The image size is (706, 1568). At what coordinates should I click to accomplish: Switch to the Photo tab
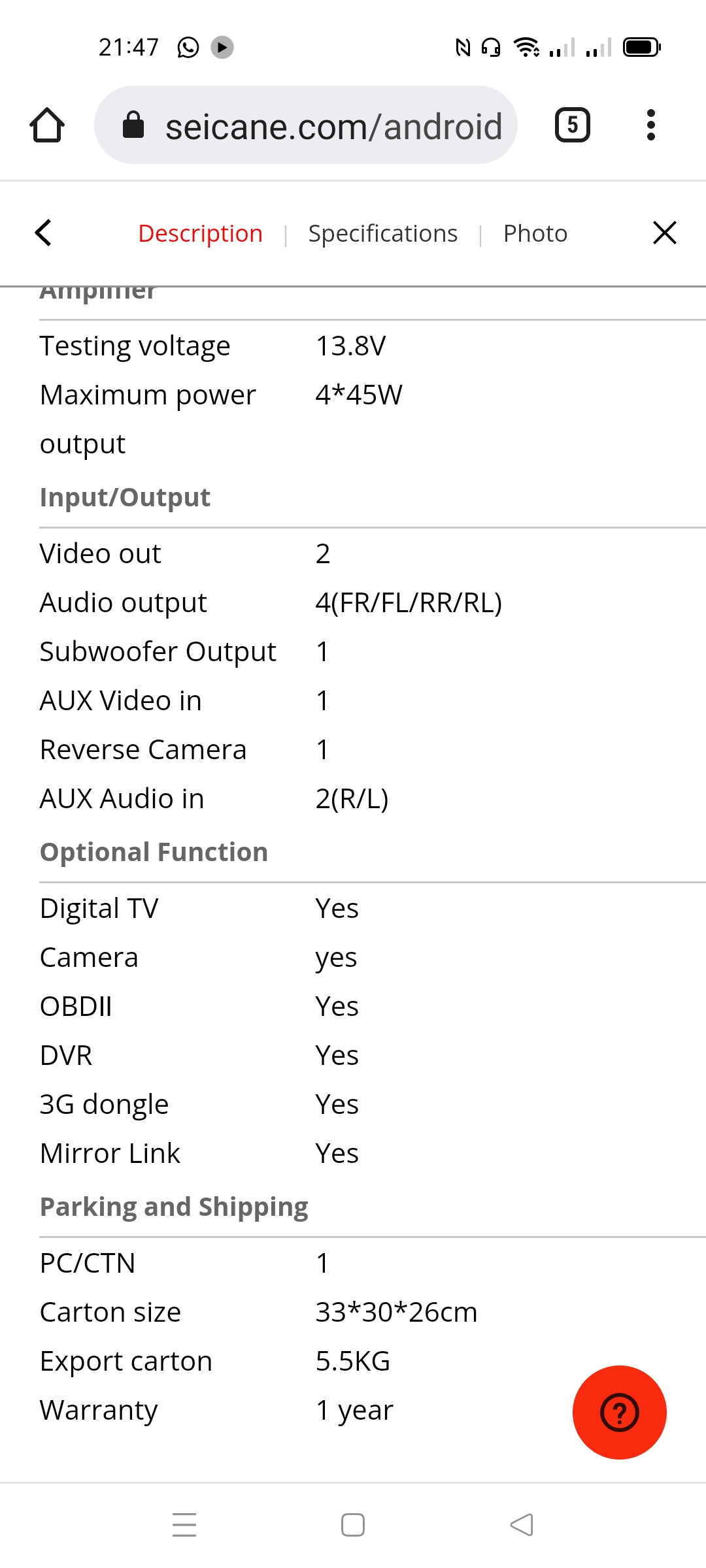(535, 233)
